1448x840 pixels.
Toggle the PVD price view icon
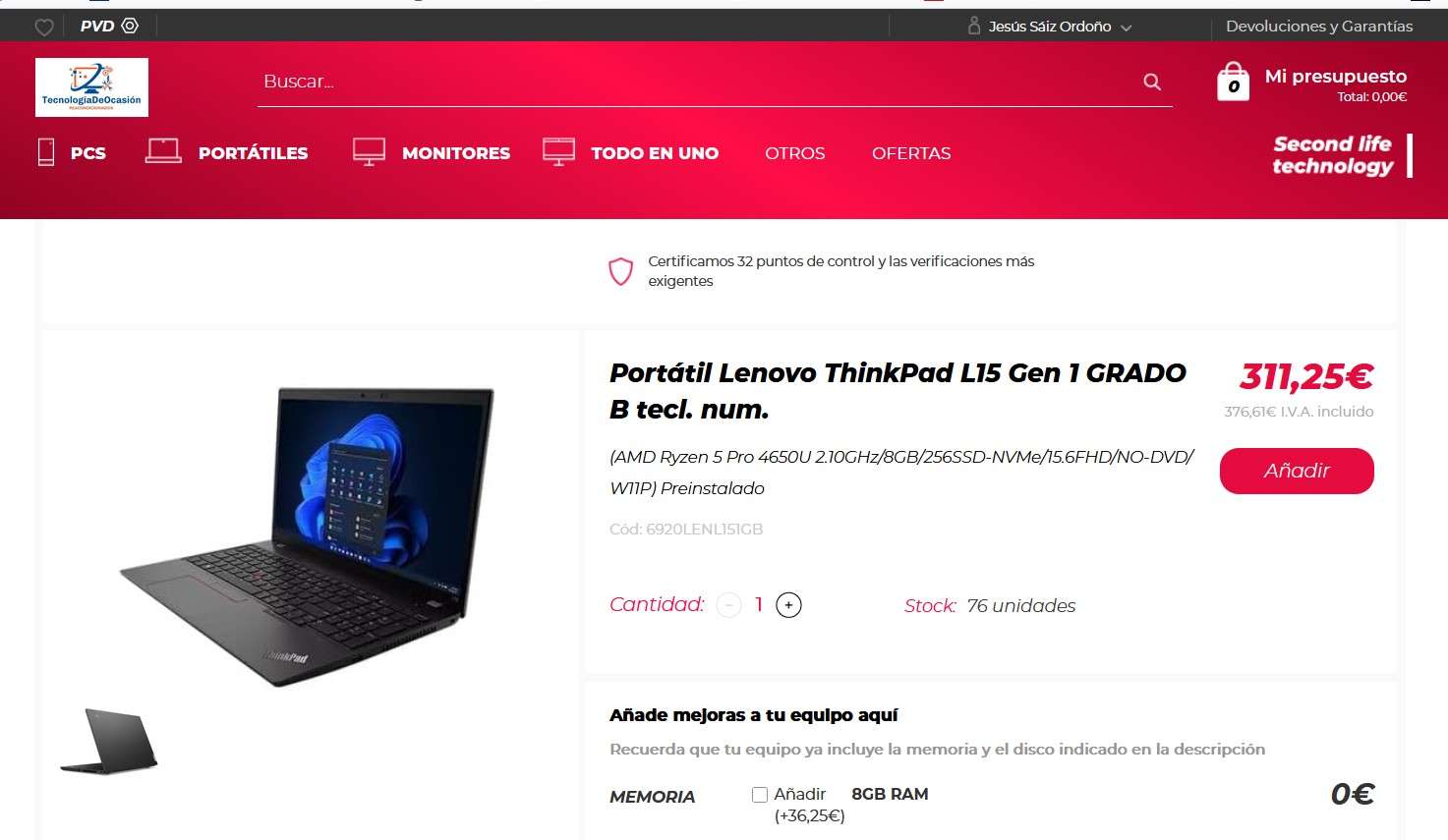click(x=130, y=26)
